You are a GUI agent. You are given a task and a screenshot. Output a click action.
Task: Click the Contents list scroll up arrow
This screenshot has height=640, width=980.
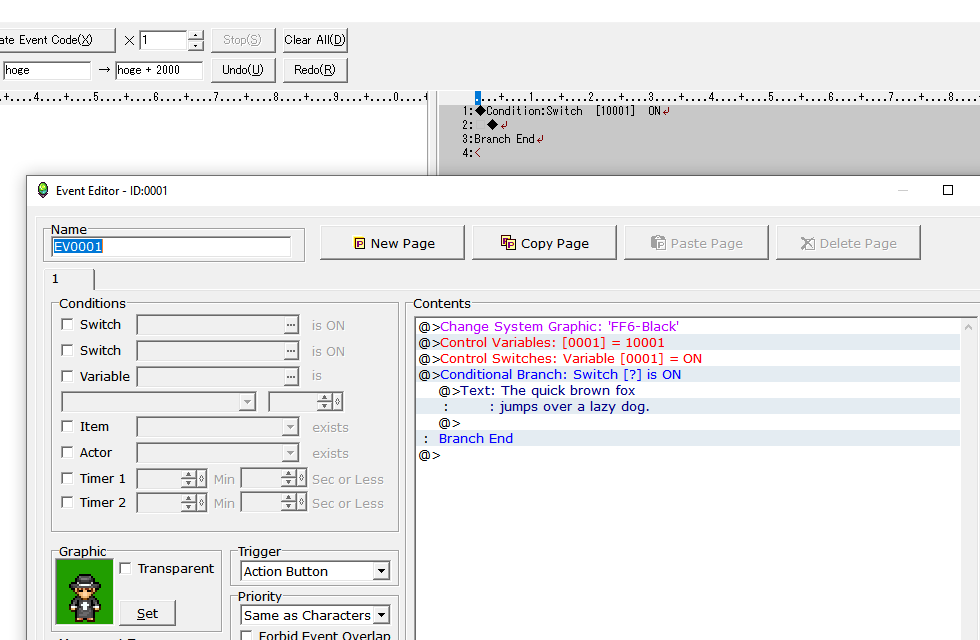tap(968, 327)
